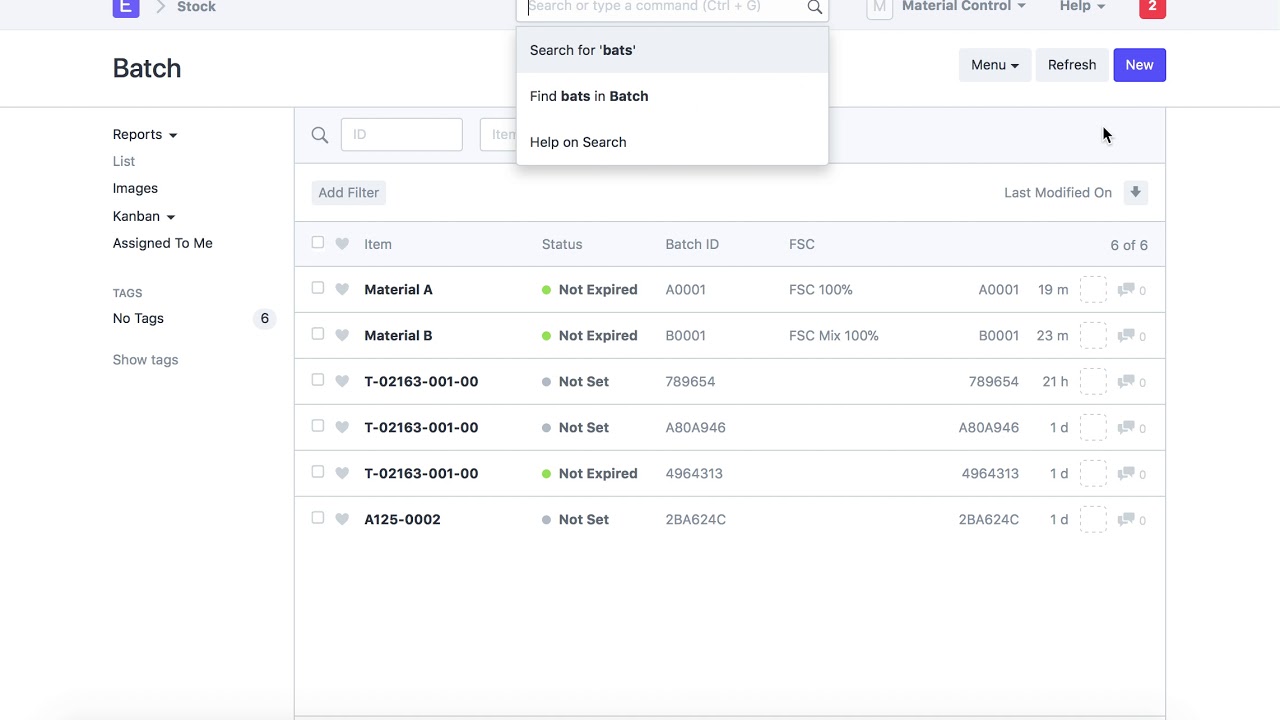Screen dimensions: 1280x720
Task: Select Assigned To Me filter
Action: [x=163, y=244]
